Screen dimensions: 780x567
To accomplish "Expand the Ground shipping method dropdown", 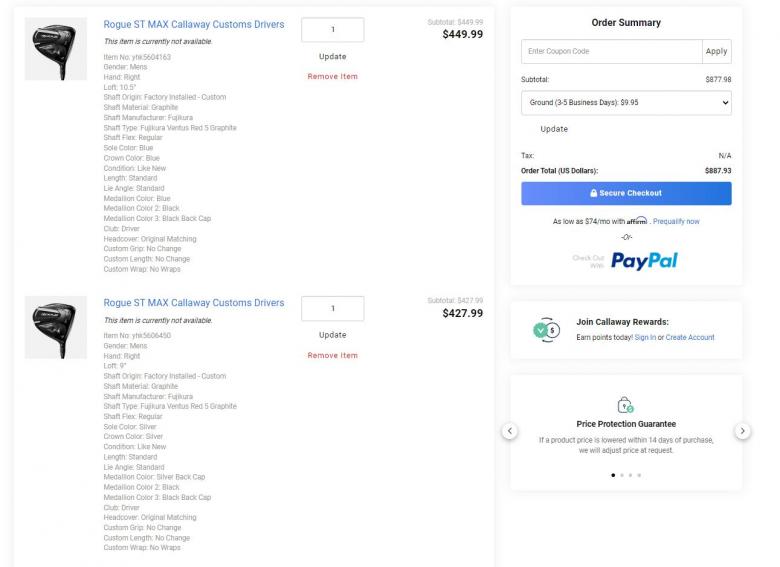I will click(x=626, y=103).
